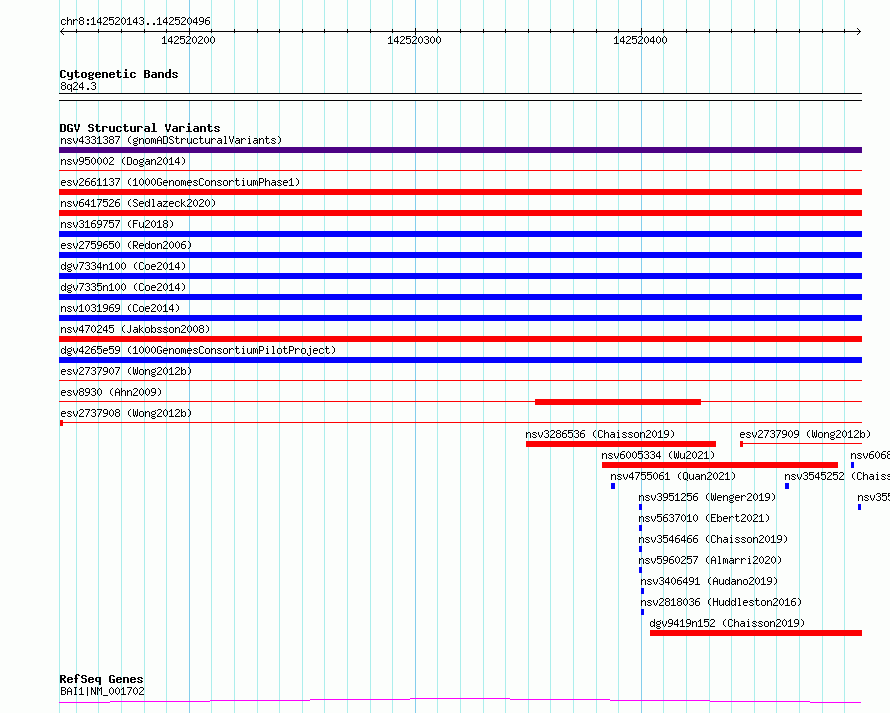890x713 pixels.
Task: Open the nsv950002 (Dogan2014) label
Action: click(123, 161)
